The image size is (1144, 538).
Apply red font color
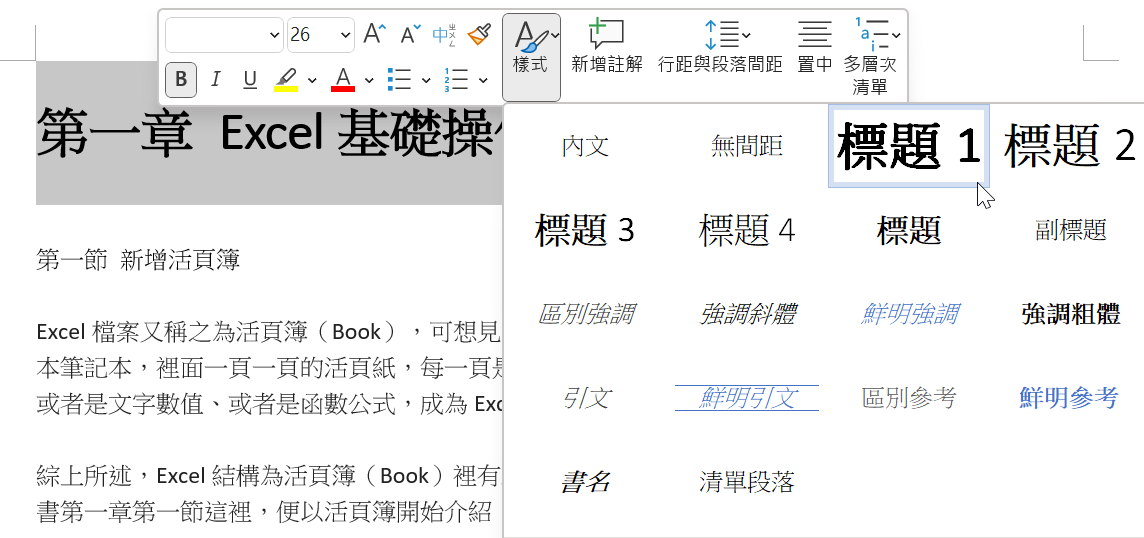(343, 80)
